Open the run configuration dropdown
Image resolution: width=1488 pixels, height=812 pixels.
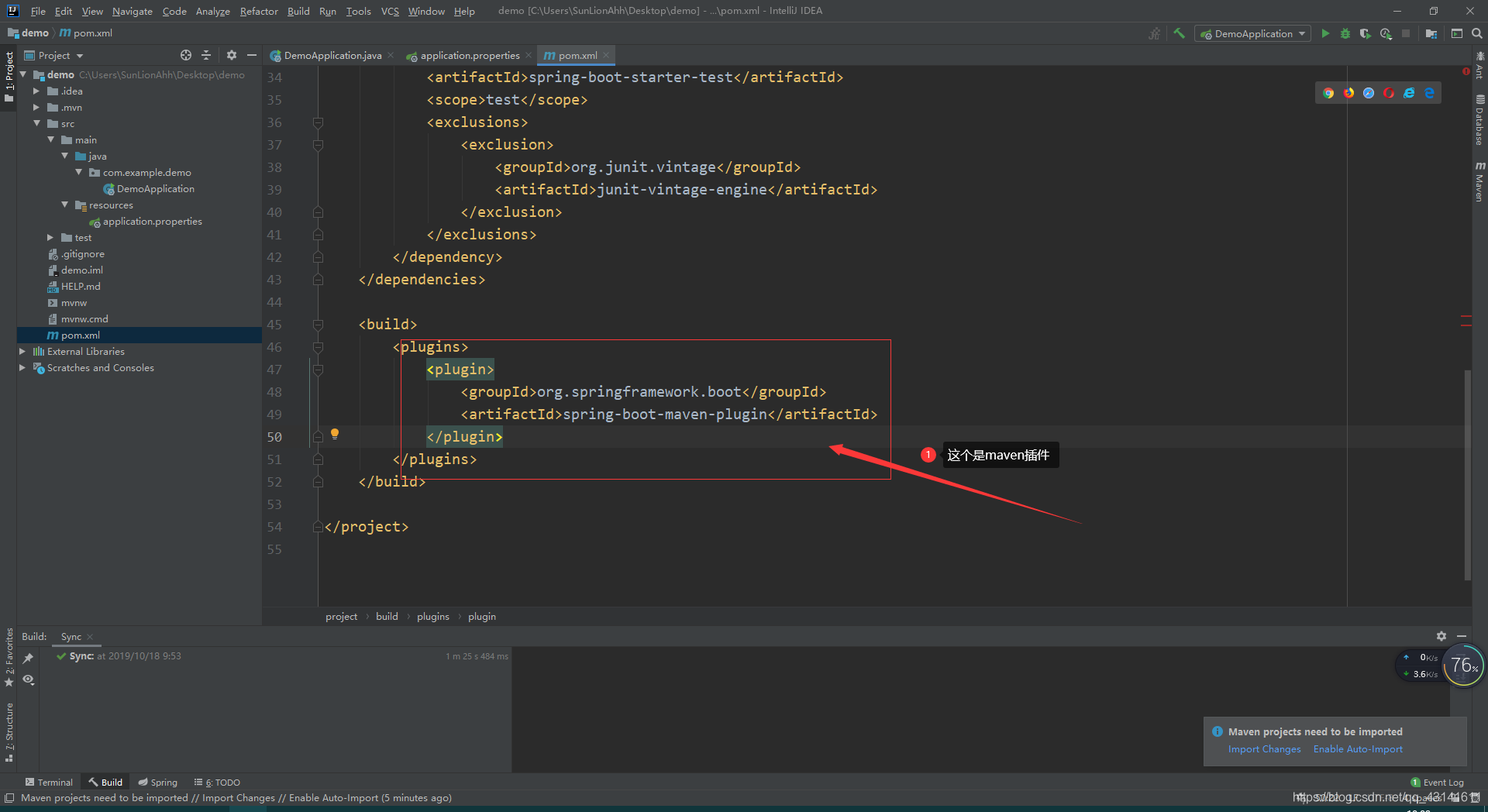(x=1253, y=33)
